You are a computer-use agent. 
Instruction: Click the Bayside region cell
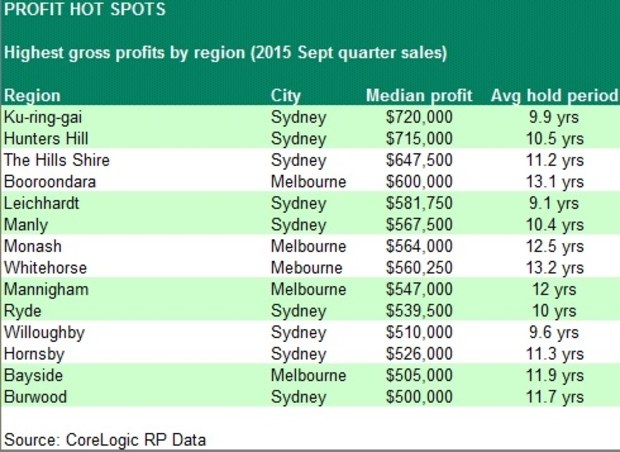[33, 376]
